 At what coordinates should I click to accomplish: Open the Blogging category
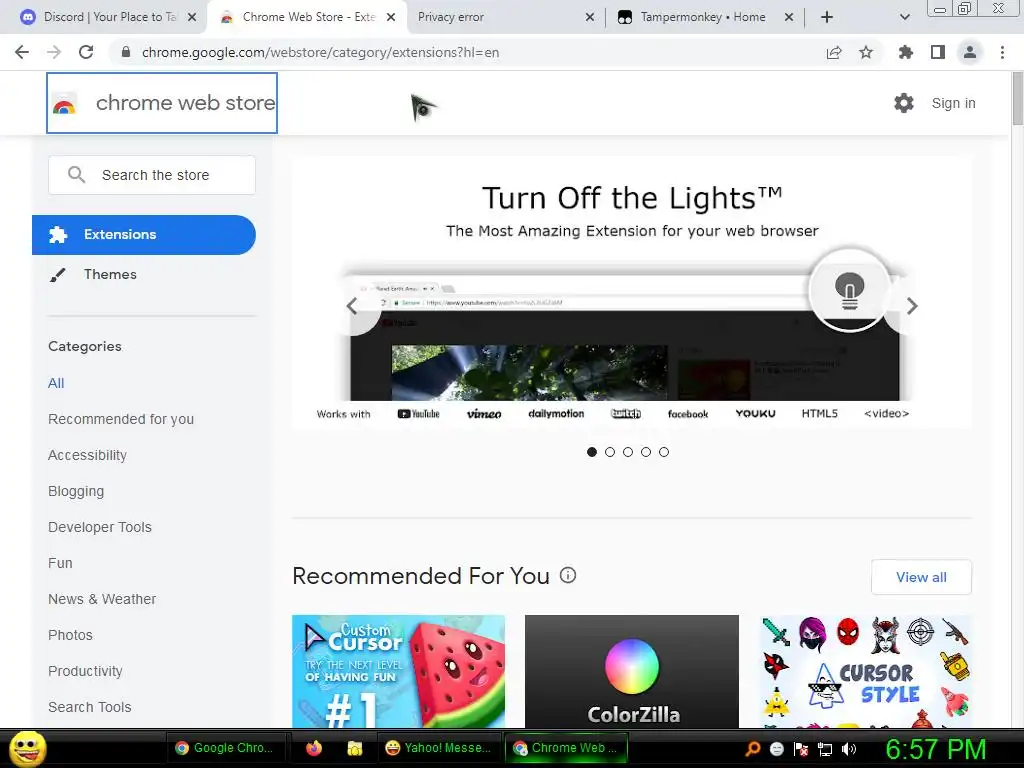(x=76, y=491)
